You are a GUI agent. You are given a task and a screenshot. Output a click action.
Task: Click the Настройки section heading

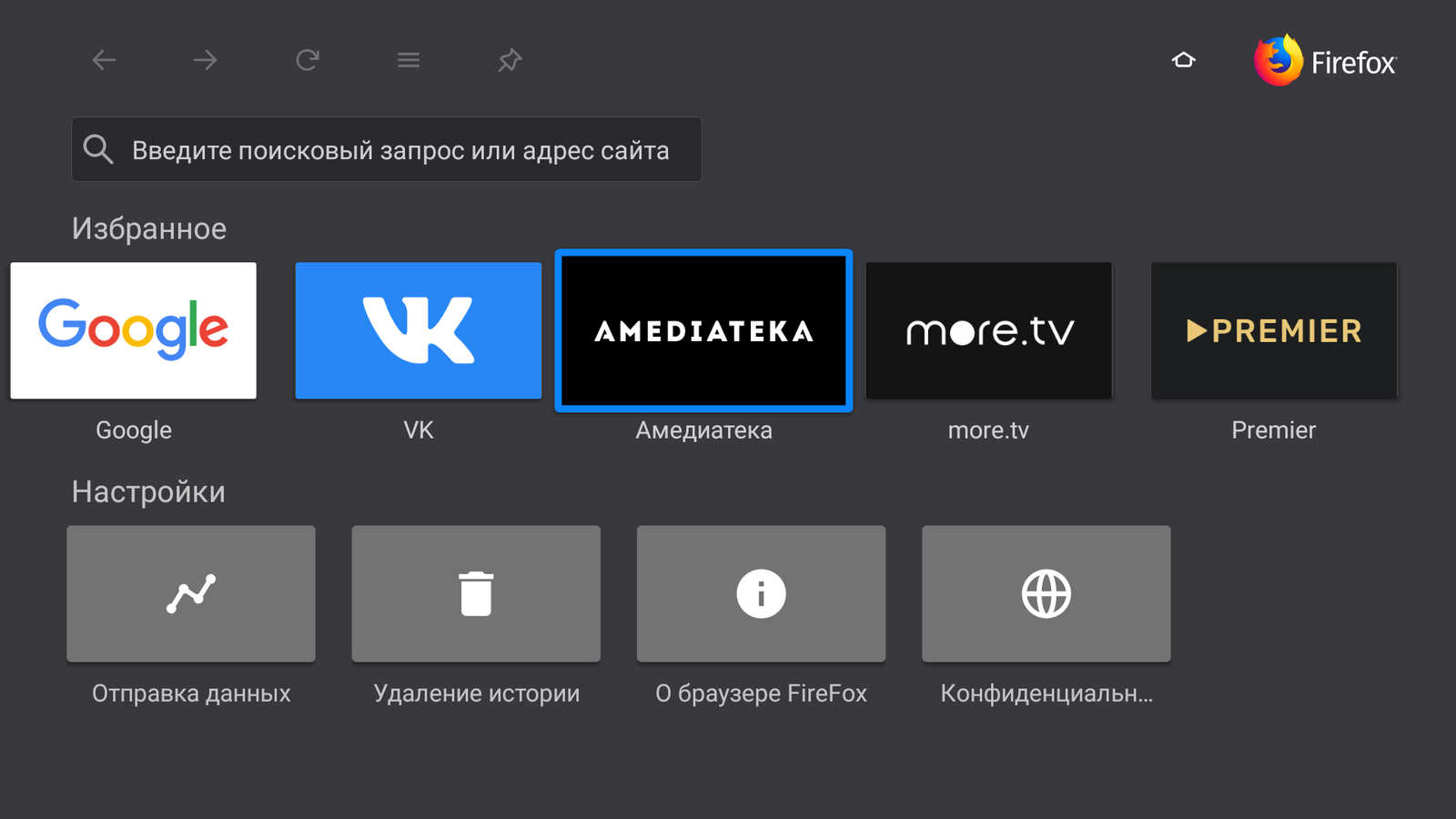148,491
